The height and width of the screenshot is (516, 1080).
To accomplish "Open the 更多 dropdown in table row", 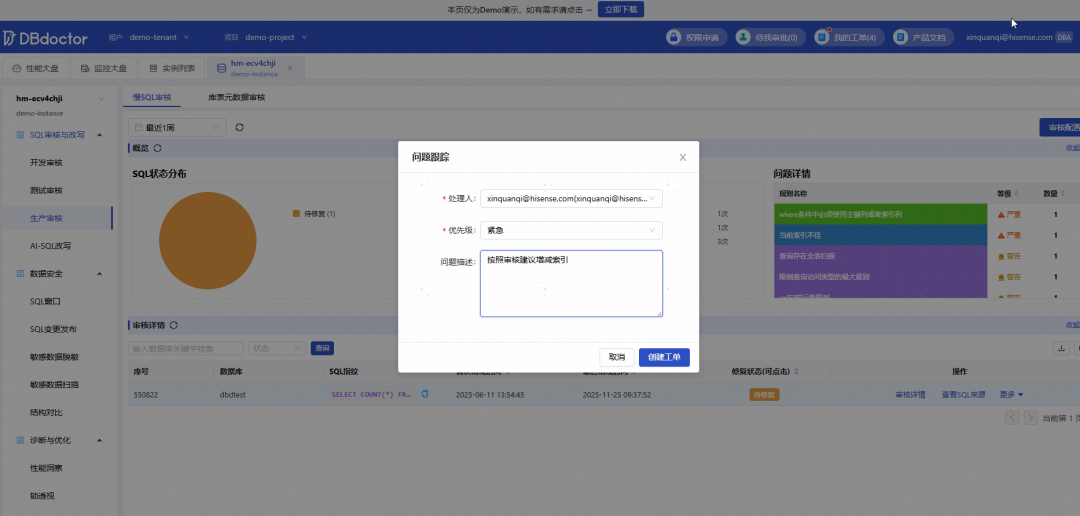I will pos(1011,395).
